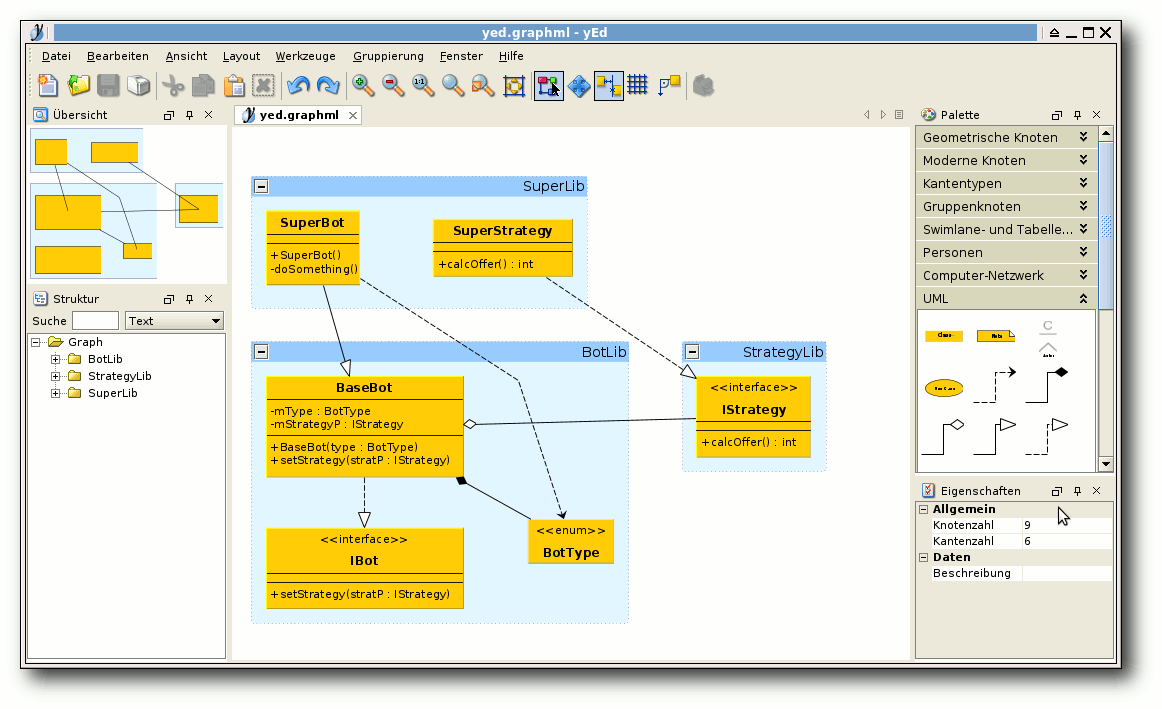Toggle snap lines button in toolbar
The width and height of the screenshot is (1162, 709).
click(x=608, y=86)
